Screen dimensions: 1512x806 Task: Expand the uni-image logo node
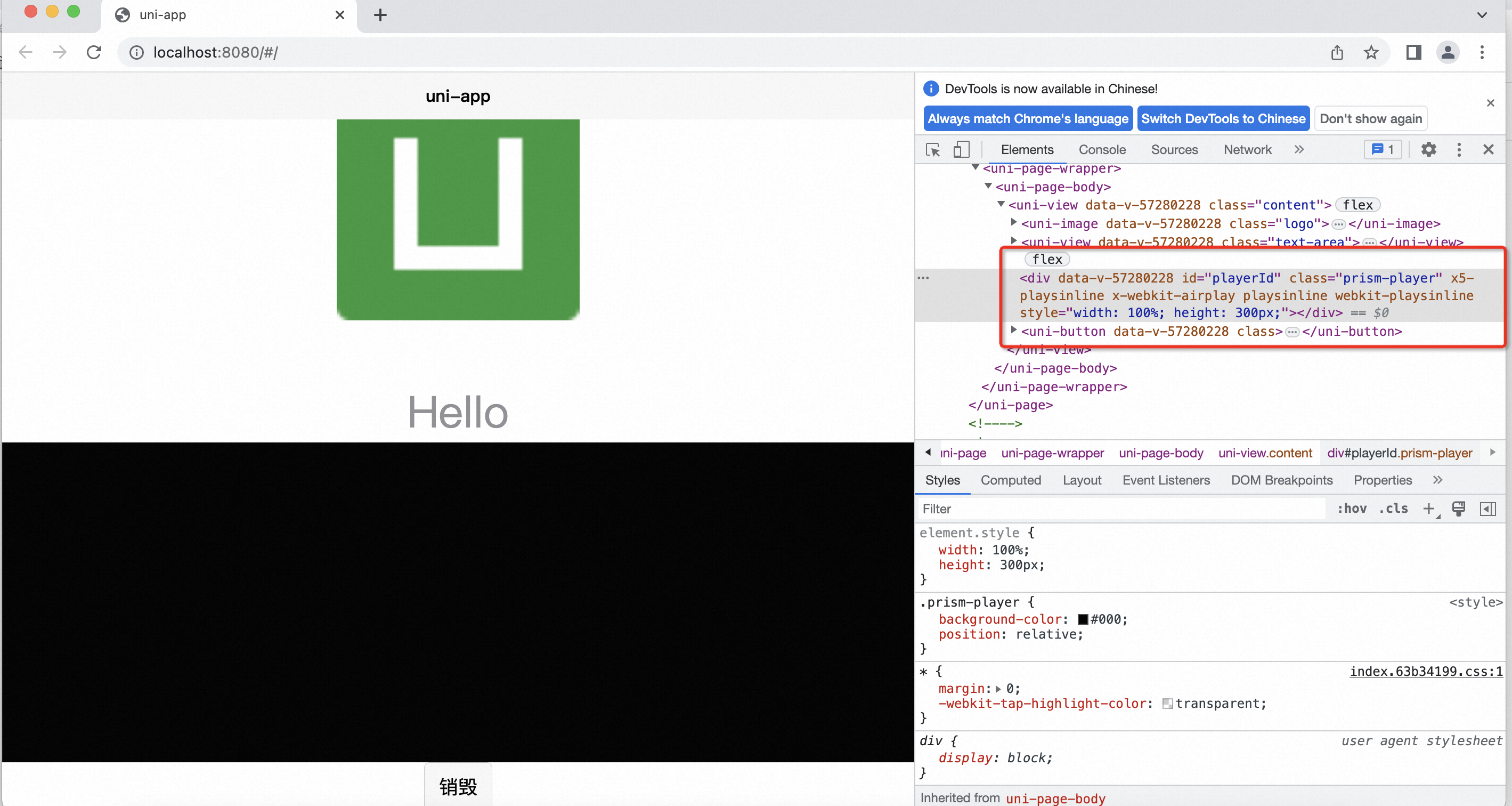point(1013,223)
